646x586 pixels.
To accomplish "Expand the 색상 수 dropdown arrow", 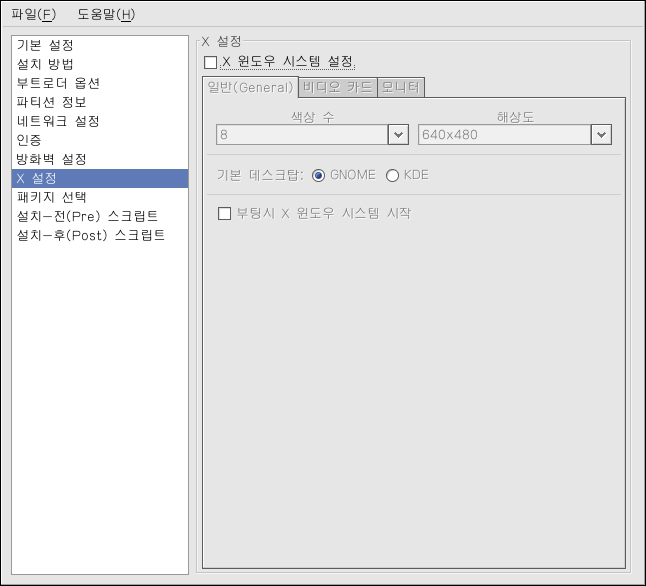I will tap(398, 134).
